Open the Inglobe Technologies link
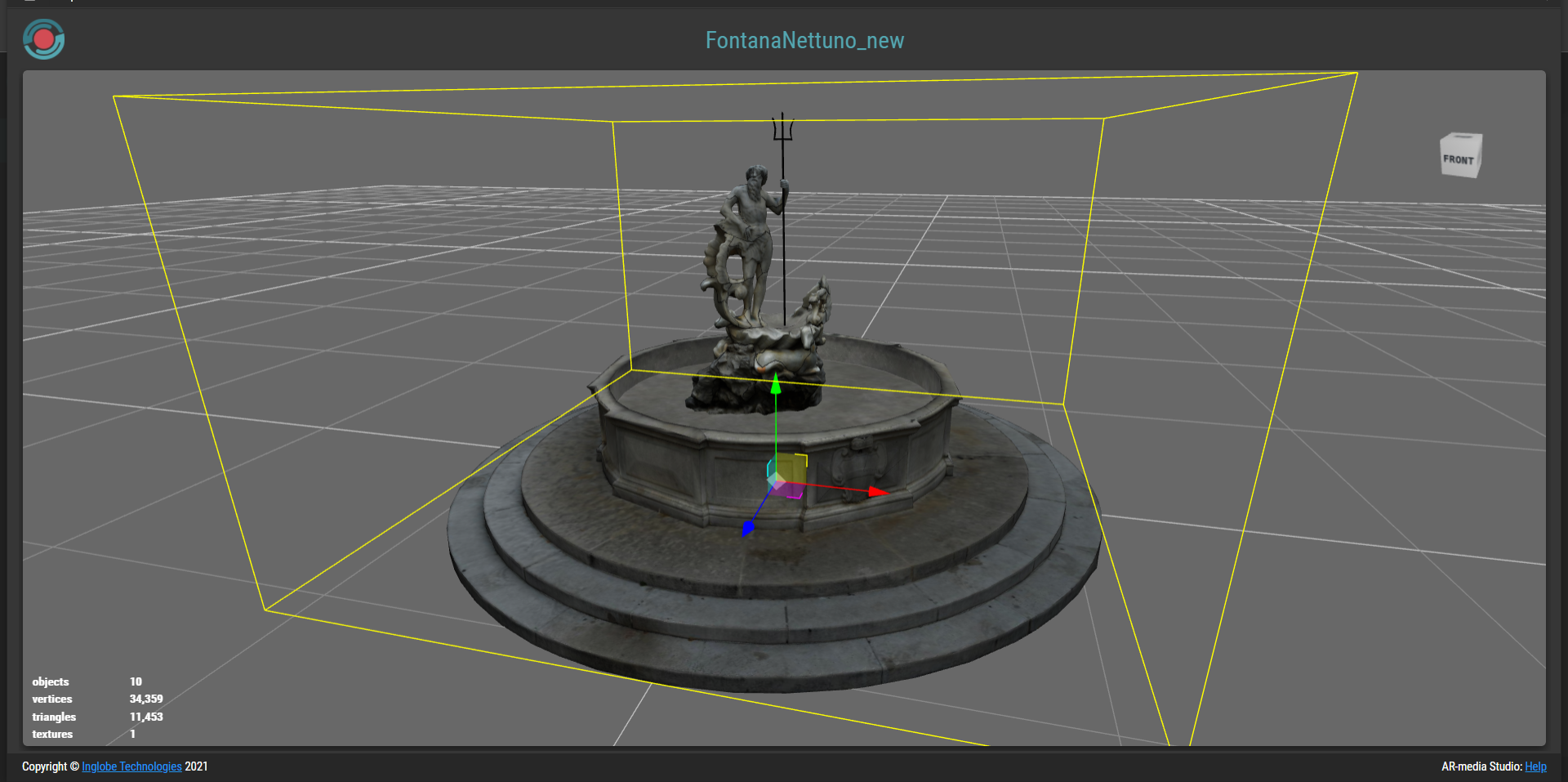This screenshot has height=782, width=1568. tap(131, 766)
